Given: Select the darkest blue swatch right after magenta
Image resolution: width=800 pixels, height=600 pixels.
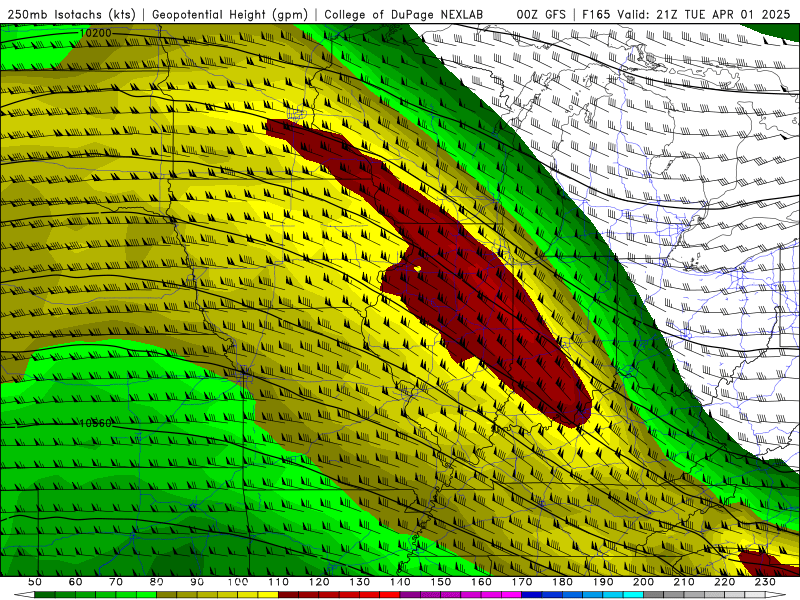Looking at the screenshot, I should [532, 595].
